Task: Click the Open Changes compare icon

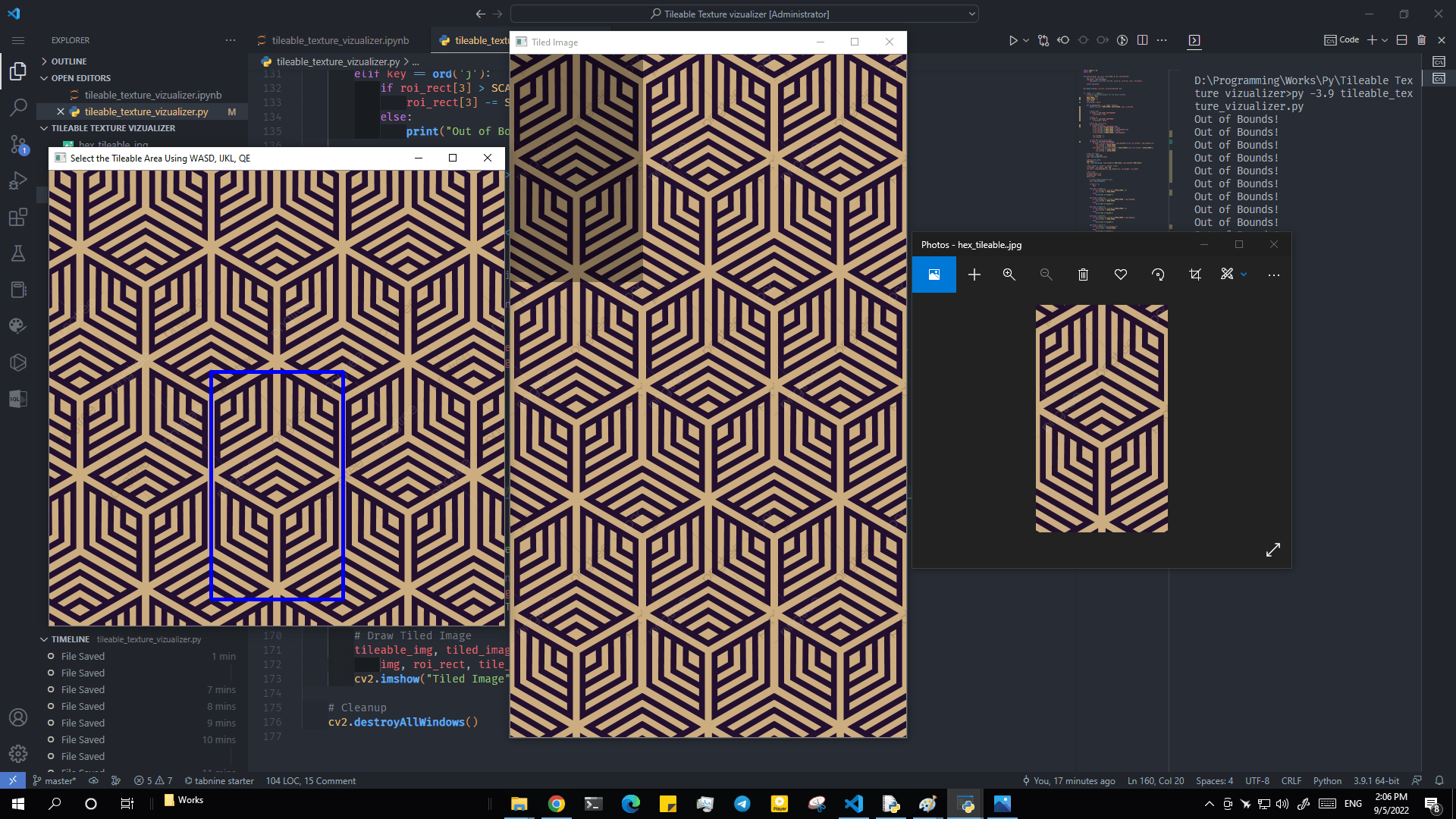Action: click(x=1043, y=40)
